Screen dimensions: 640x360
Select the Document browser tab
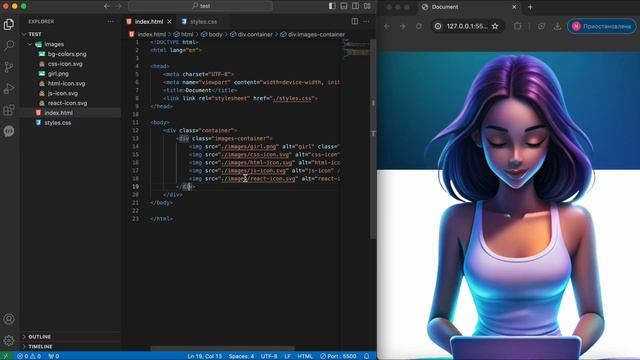tap(468, 7)
